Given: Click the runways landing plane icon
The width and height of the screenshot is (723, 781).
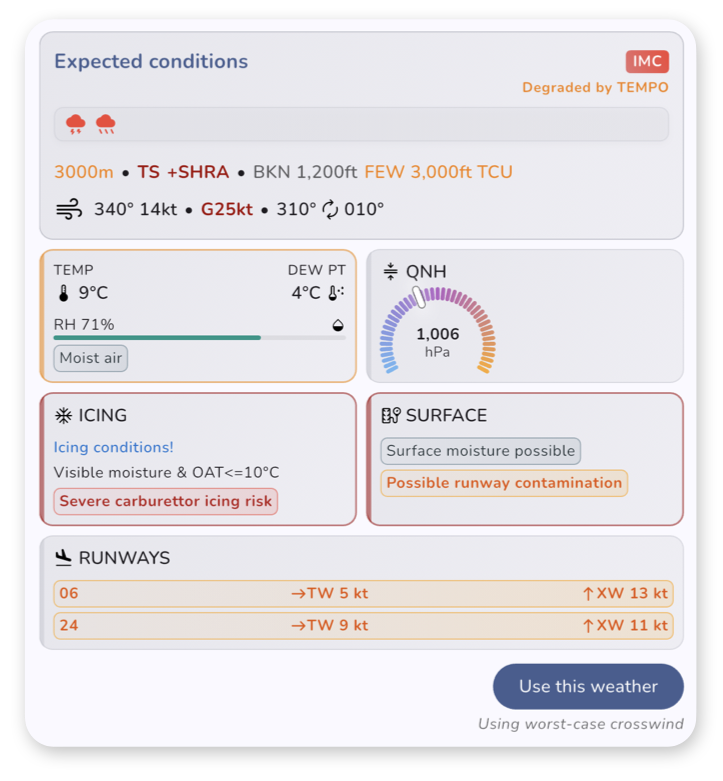Looking at the screenshot, I should pos(63,558).
